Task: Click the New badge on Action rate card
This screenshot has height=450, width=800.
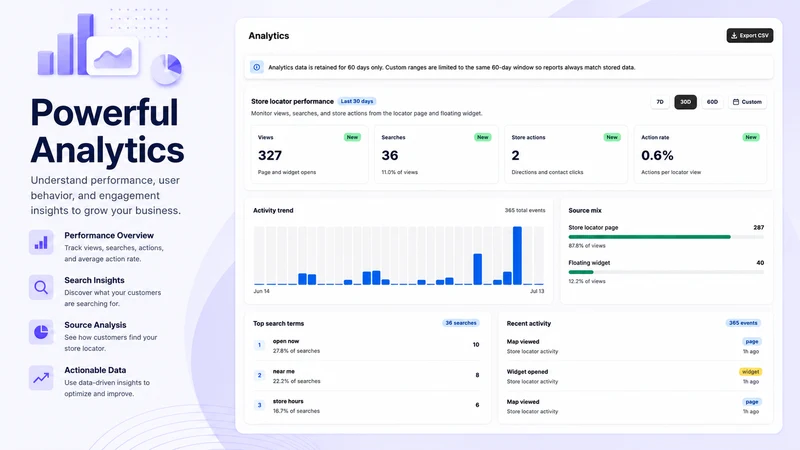Action: [x=751, y=137]
